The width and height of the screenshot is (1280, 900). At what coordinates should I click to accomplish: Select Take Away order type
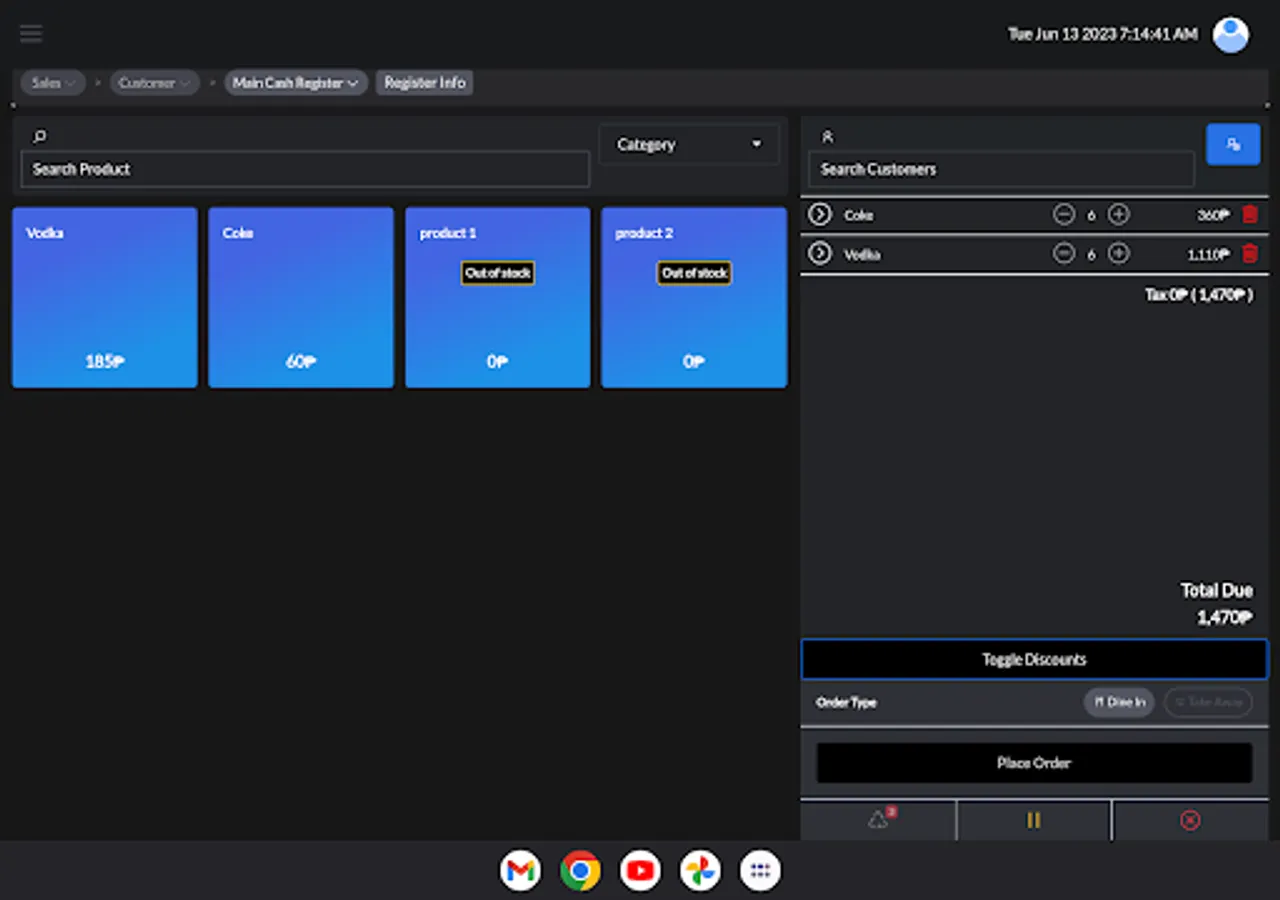(1208, 702)
